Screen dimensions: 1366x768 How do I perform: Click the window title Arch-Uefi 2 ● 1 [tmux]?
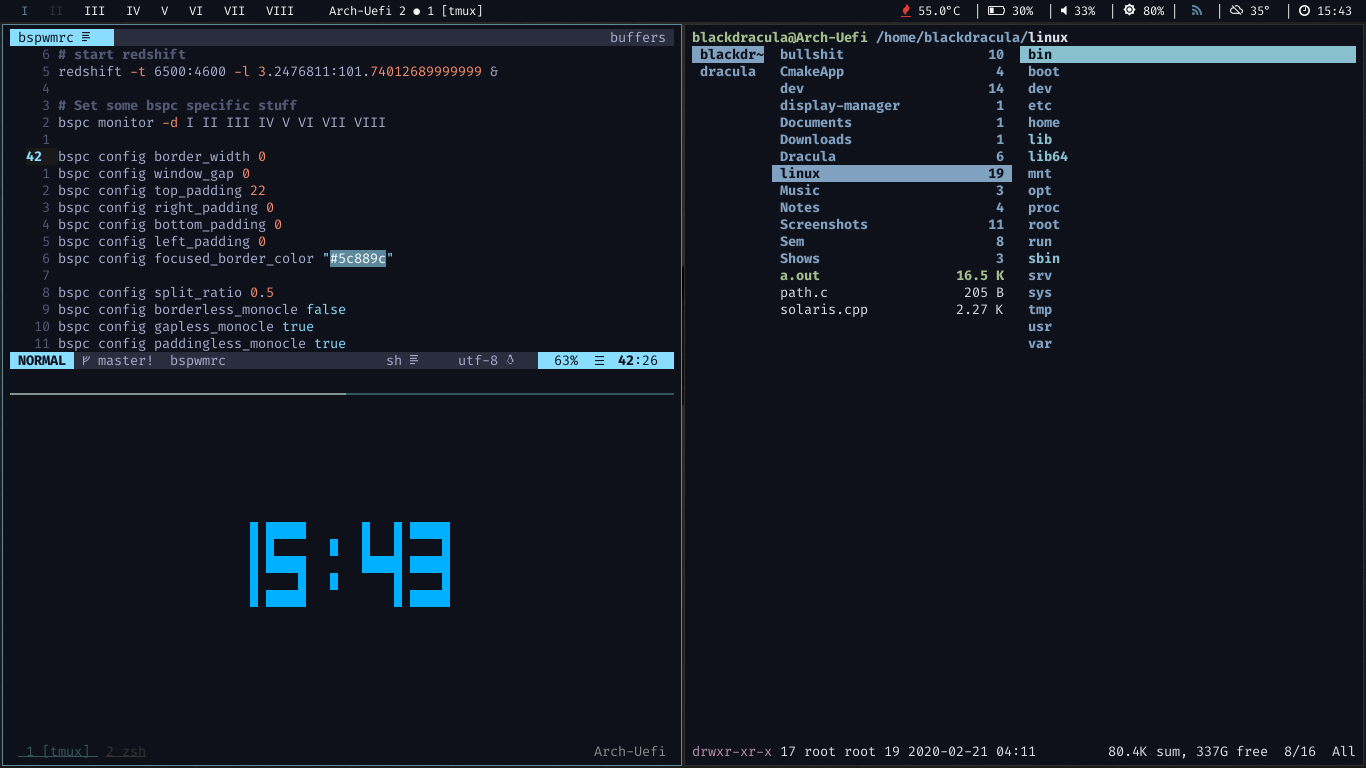pyautogui.click(x=406, y=11)
